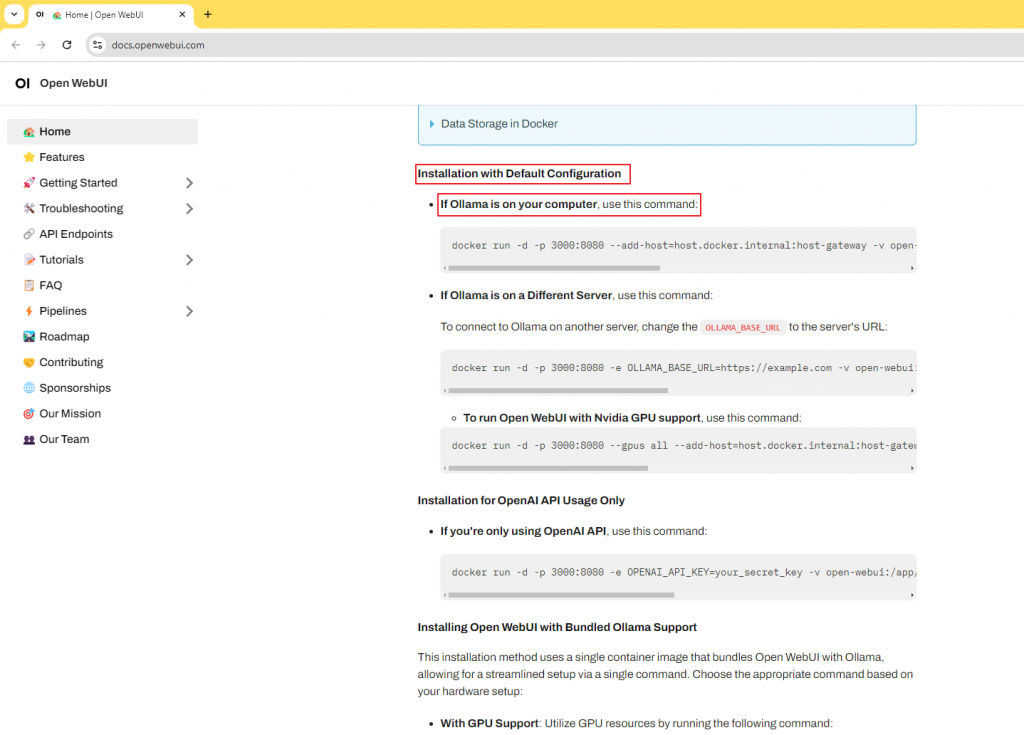Select the Home | Open WebUI browser tab

(x=111, y=14)
